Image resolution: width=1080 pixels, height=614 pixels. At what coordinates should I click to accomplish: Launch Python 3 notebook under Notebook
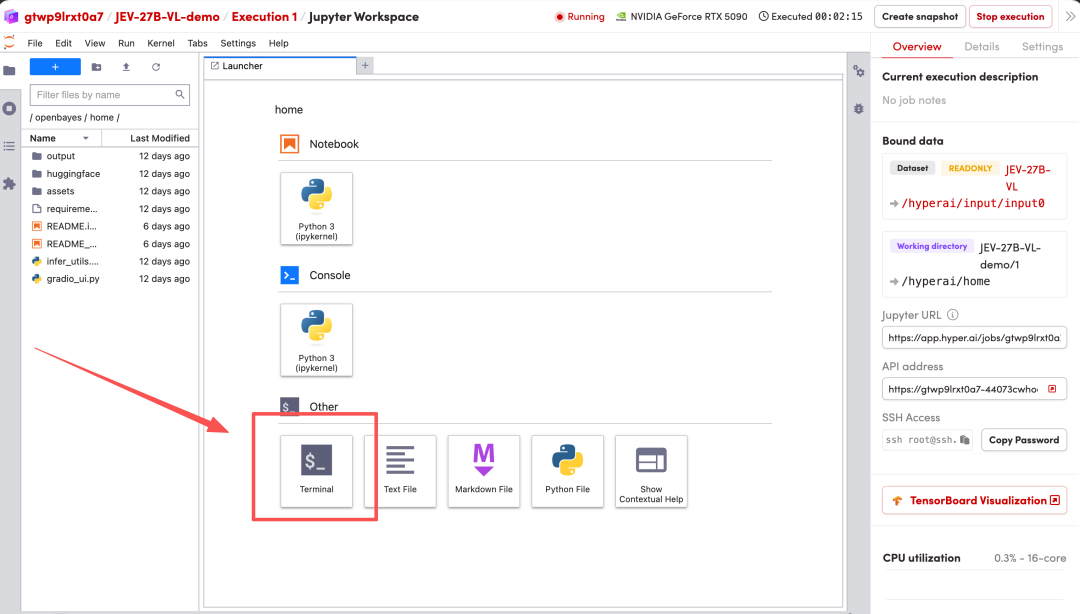[x=316, y=209]
